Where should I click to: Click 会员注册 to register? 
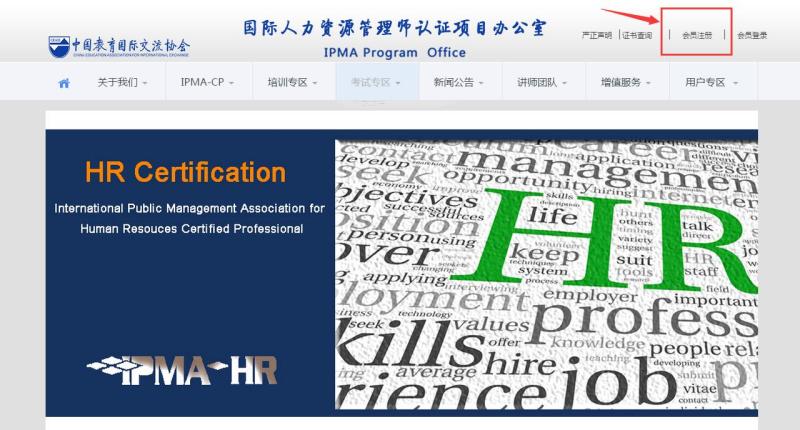point(697,35)
